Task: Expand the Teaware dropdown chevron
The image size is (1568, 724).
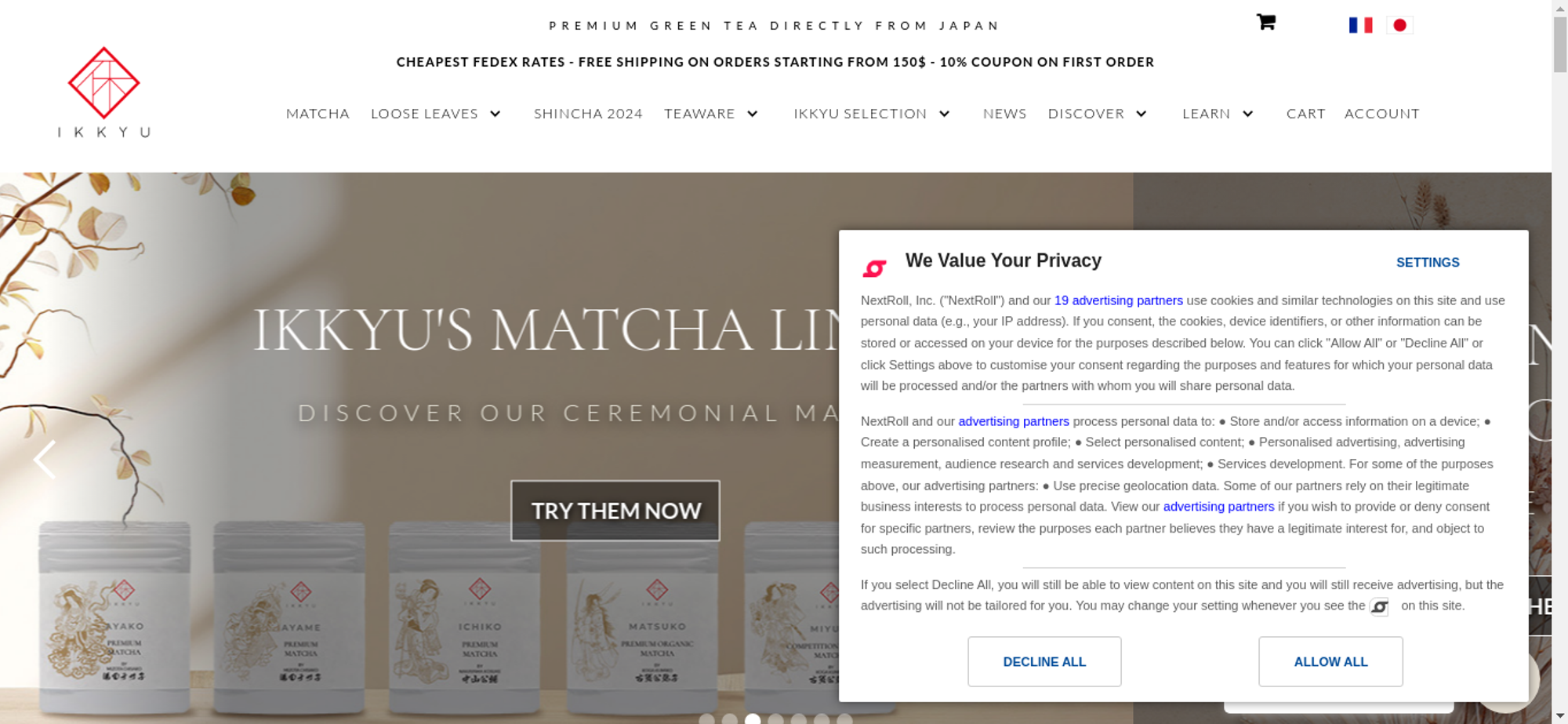Action: [753, 114]
